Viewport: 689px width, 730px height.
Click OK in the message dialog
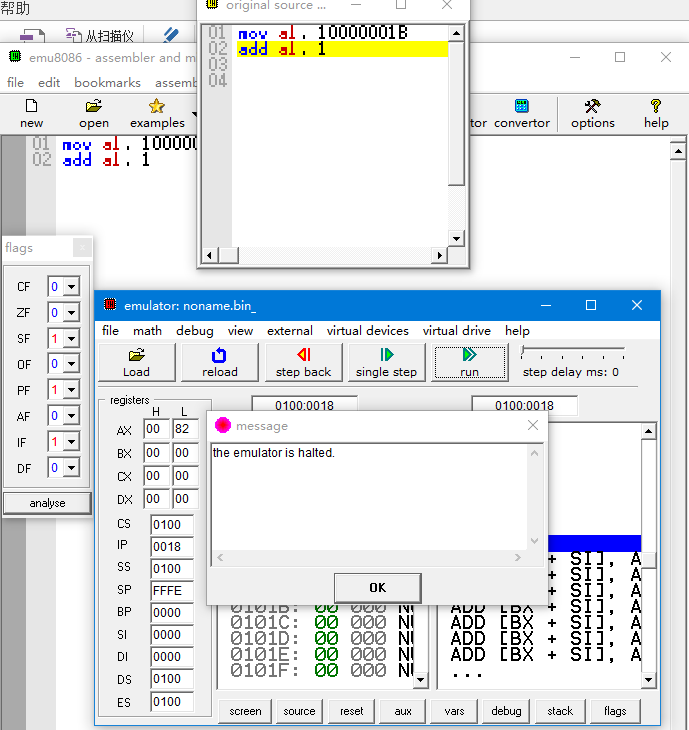378,588
